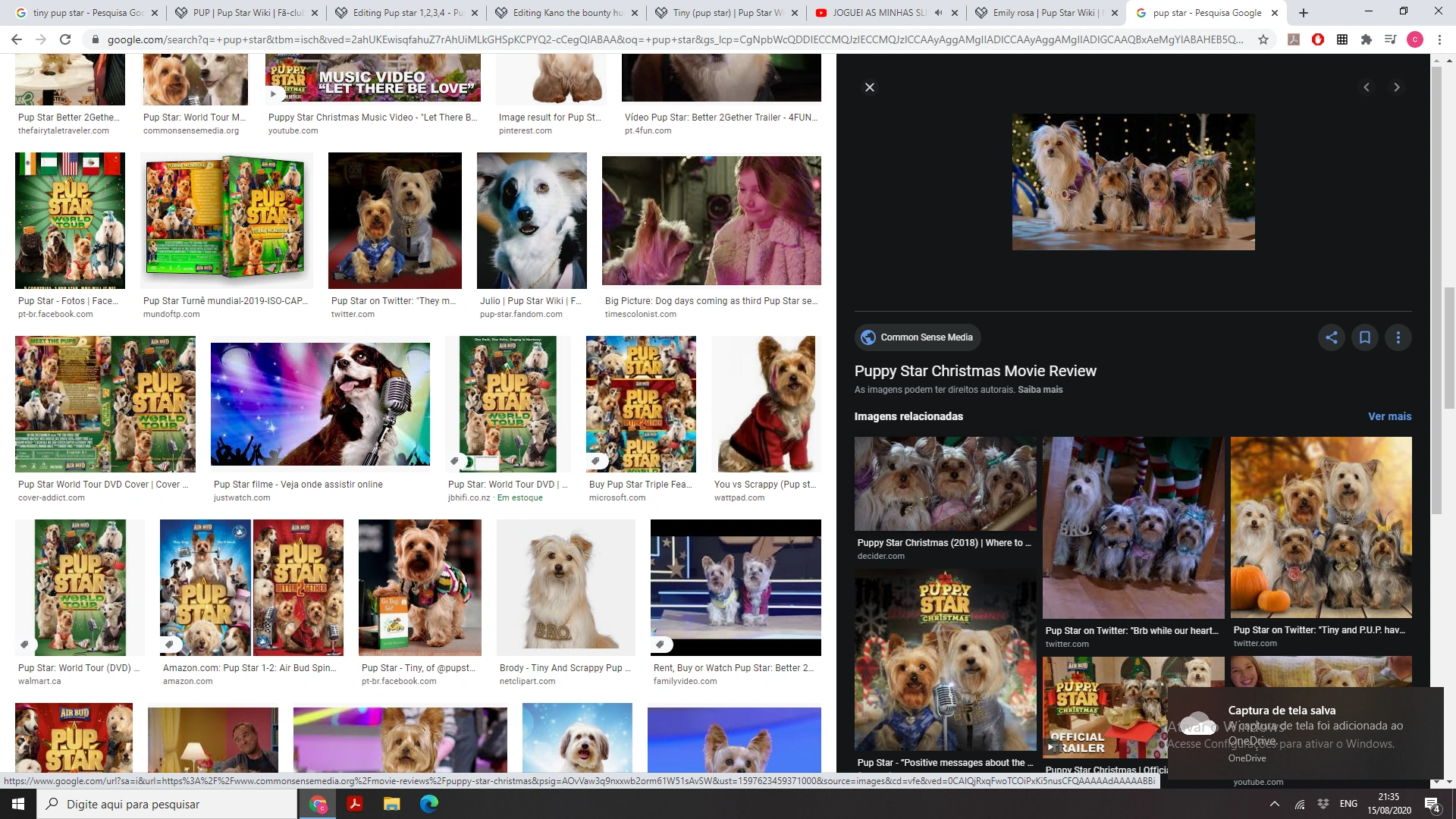Click the Ver mais link
Image resolution: width=1456 pixels, height=819 pixels.
point(1389,416)
